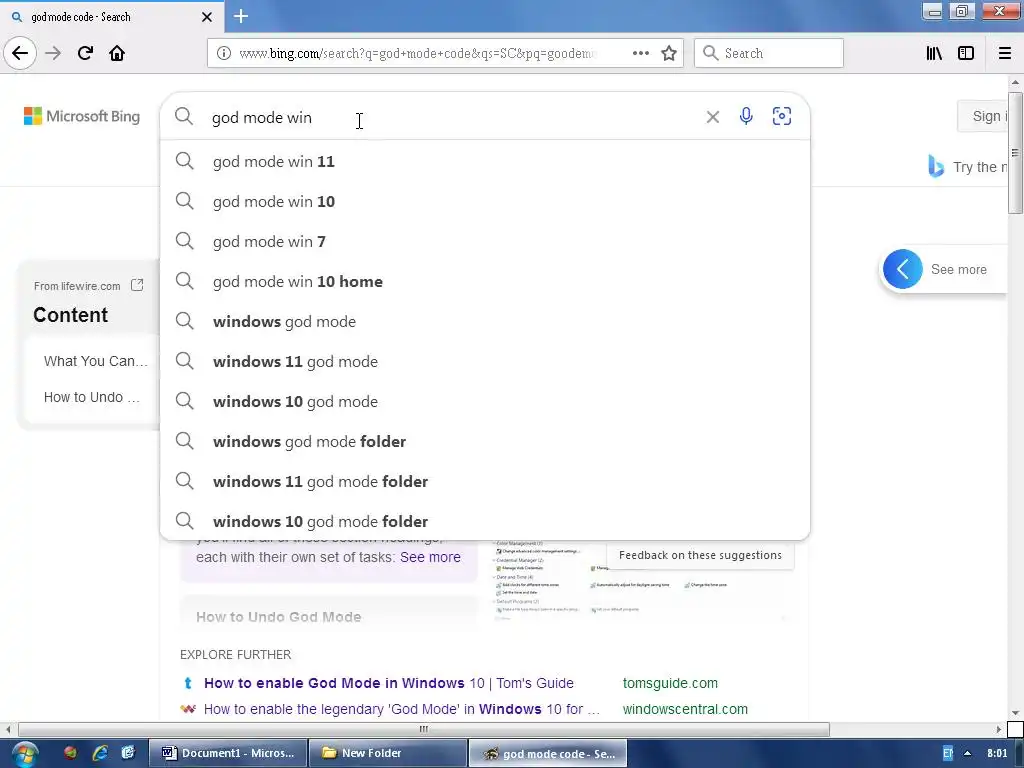The image size is (1024, 768).
Task: Toggle the sidebar view icon
Action: click(966, 53)
